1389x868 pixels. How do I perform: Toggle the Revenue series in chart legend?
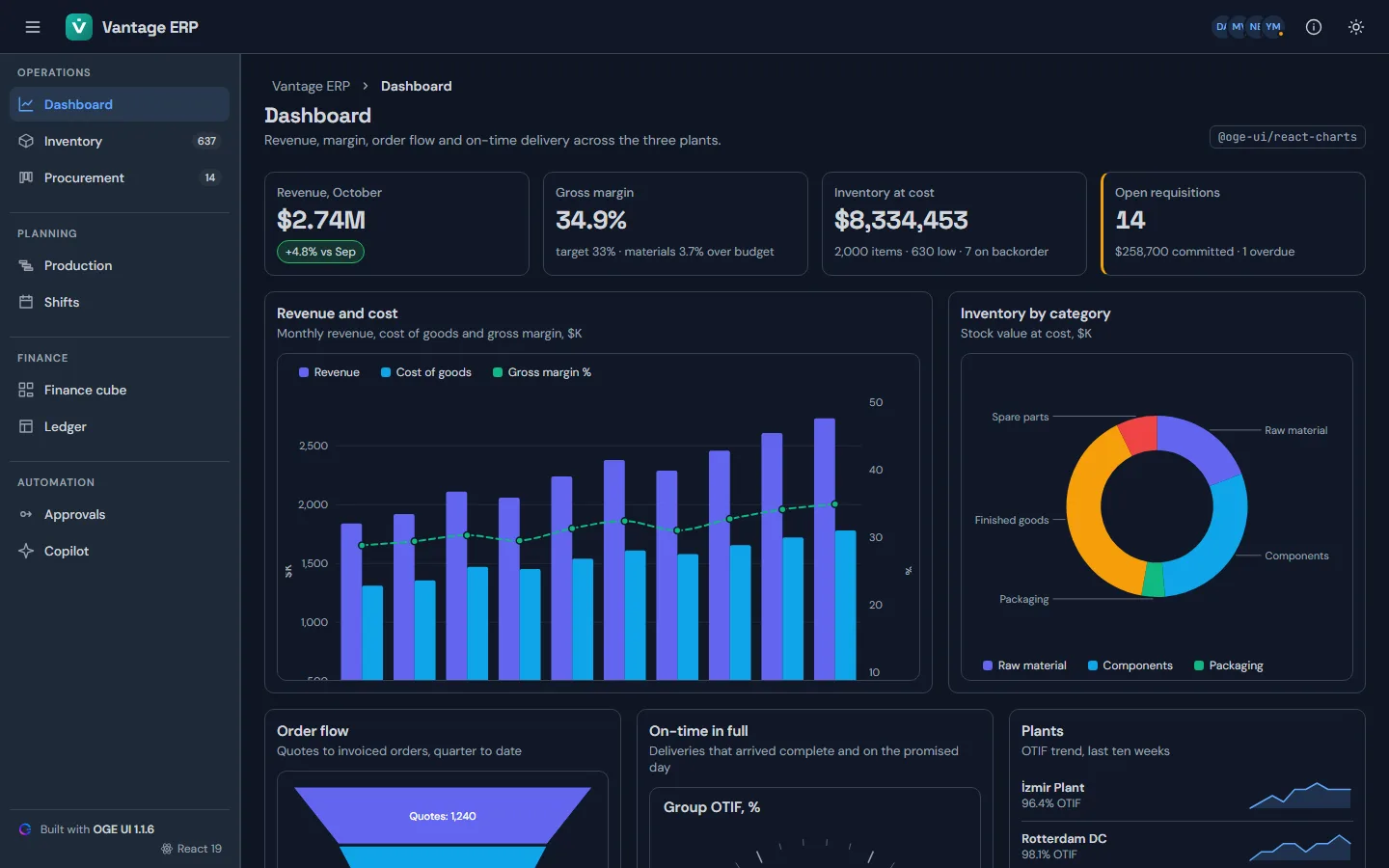pyautogui.click(x=329, y=372)
